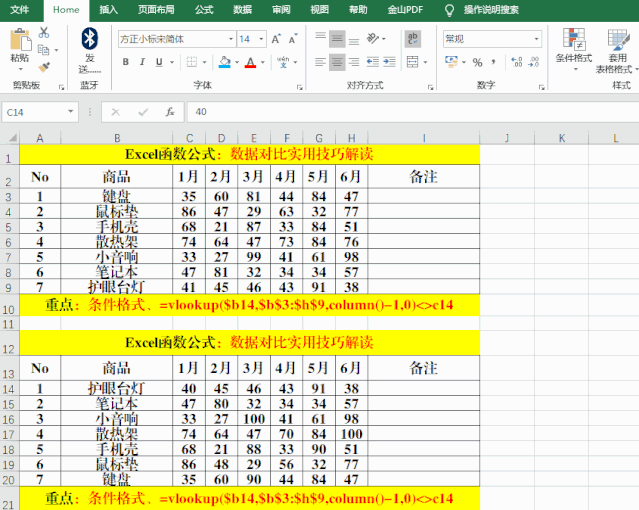Image resolution: width=639 pixels, height=510 pixels.
Task: Click the 文件 (File) button
Action: 20,9
